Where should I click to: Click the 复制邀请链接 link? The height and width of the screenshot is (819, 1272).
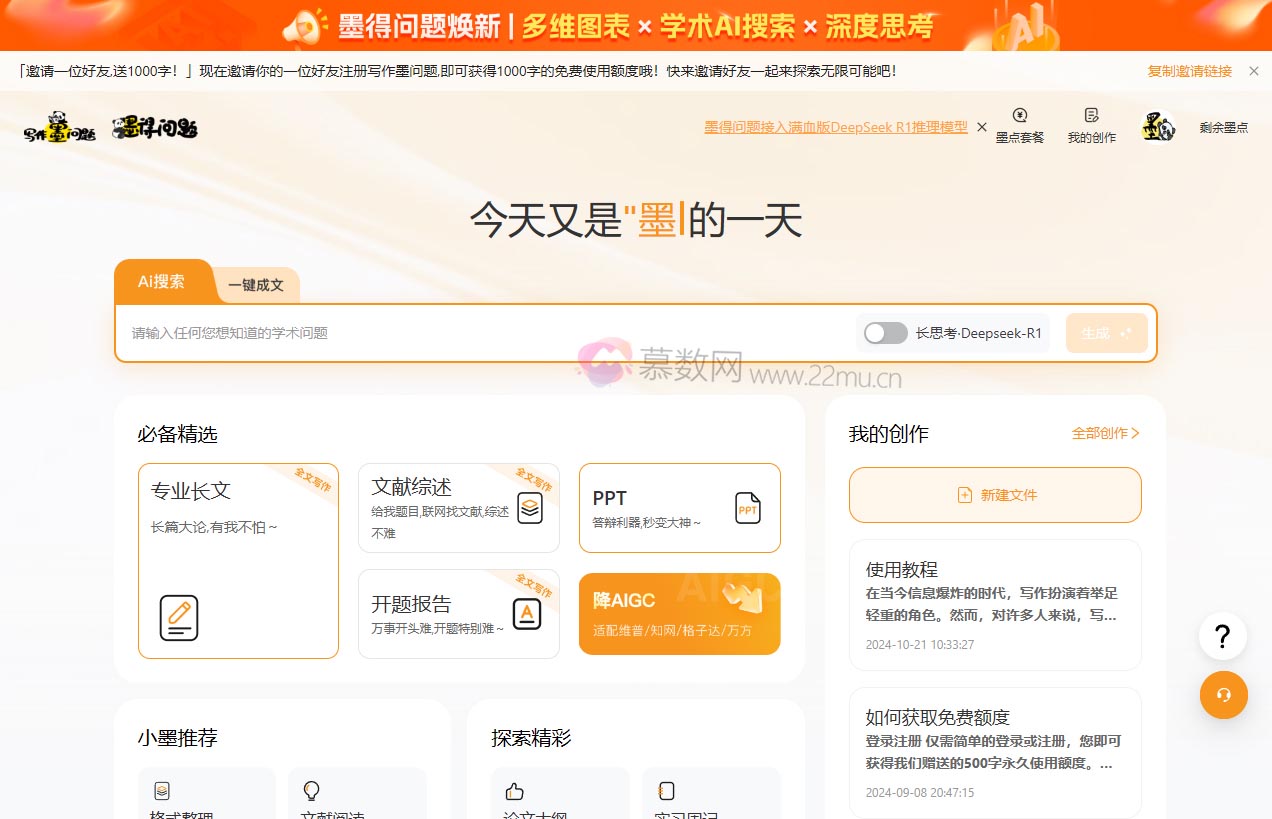click(x=1189, y=71)
